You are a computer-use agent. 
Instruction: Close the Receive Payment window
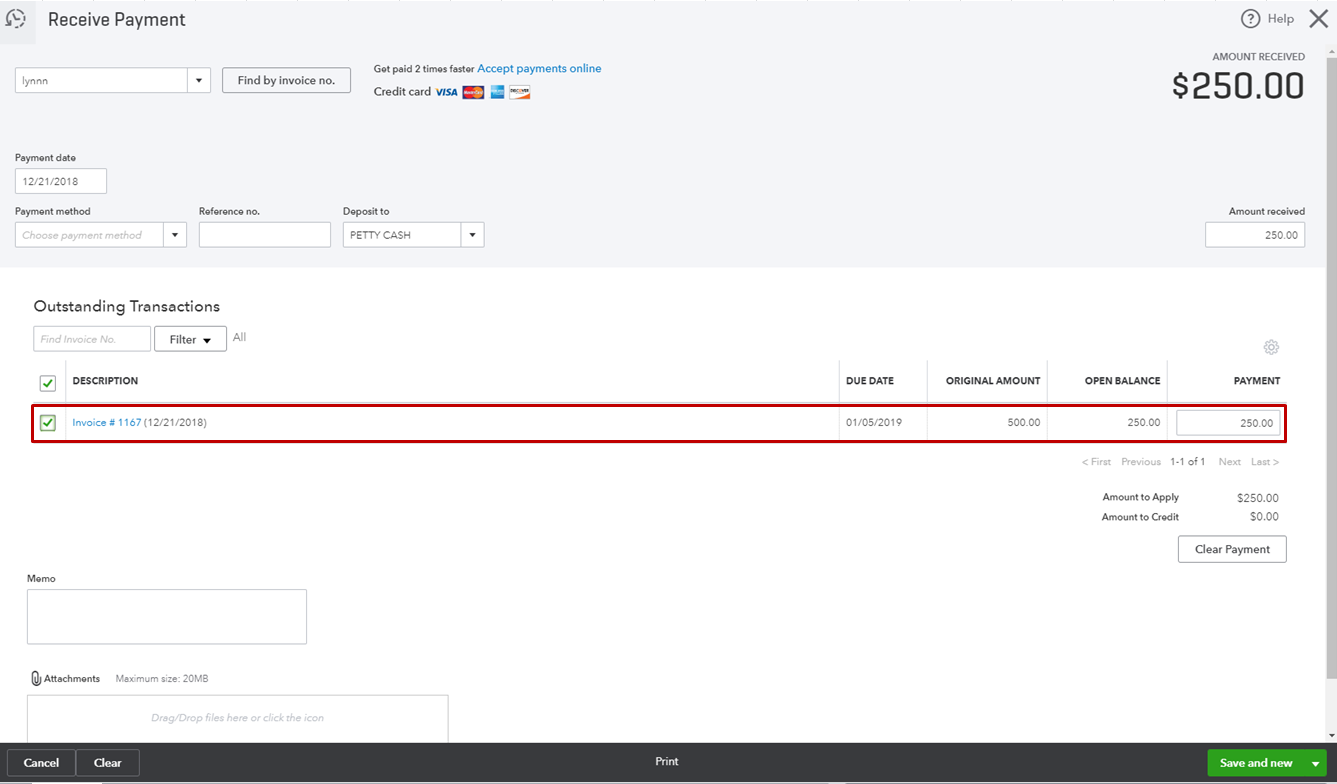pyautogui.click(x=1318, y=19)
